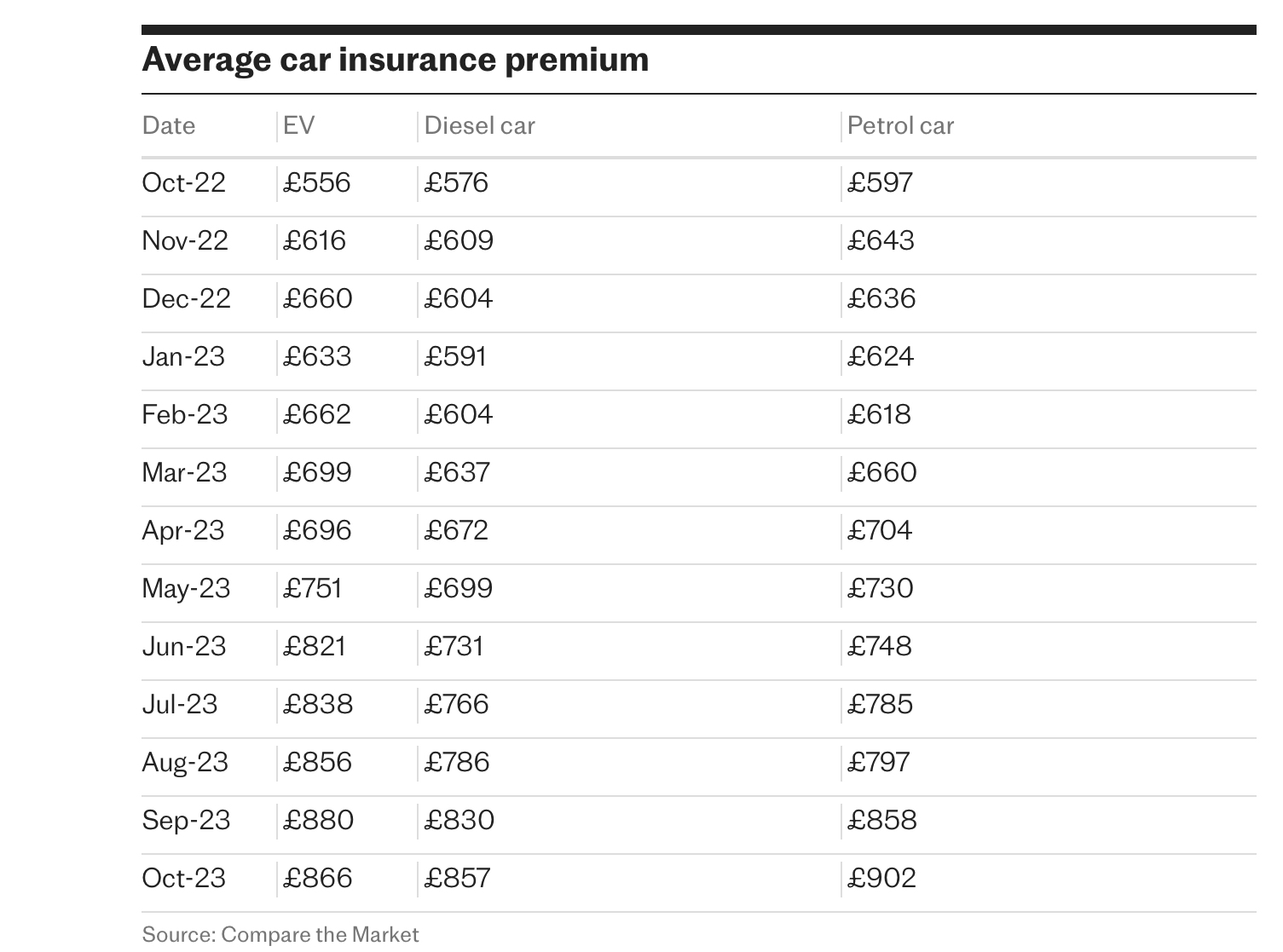
Task: Select the Jun-23 date cell
Action: pos(184,646)
